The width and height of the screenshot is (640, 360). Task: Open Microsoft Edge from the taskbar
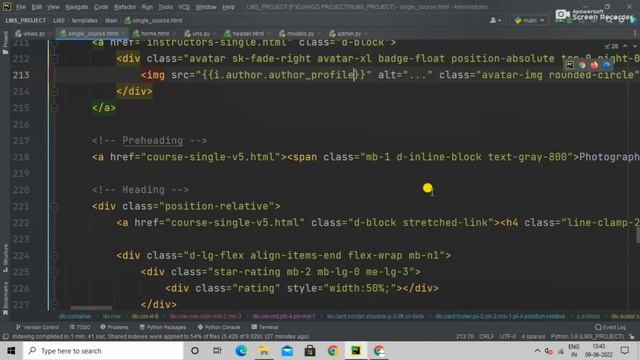tap(241, 351)
